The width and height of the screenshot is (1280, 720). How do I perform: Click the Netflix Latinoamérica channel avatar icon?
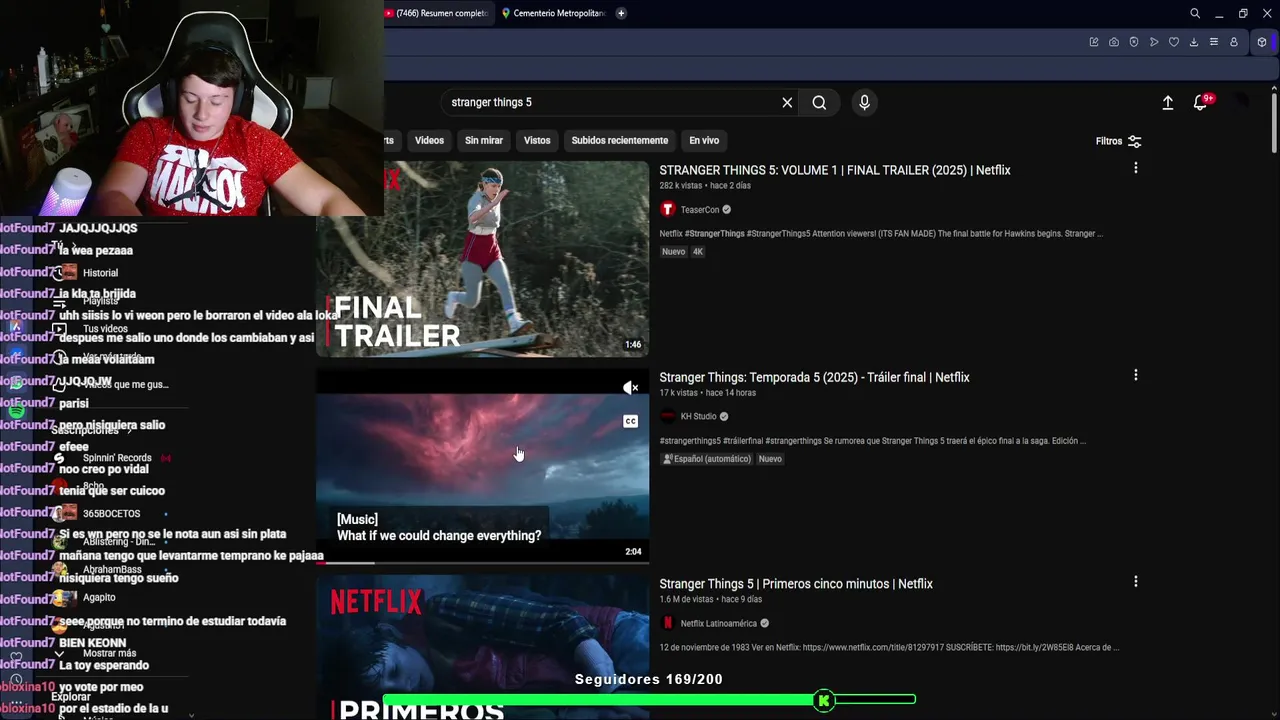[x=667, y=623]
